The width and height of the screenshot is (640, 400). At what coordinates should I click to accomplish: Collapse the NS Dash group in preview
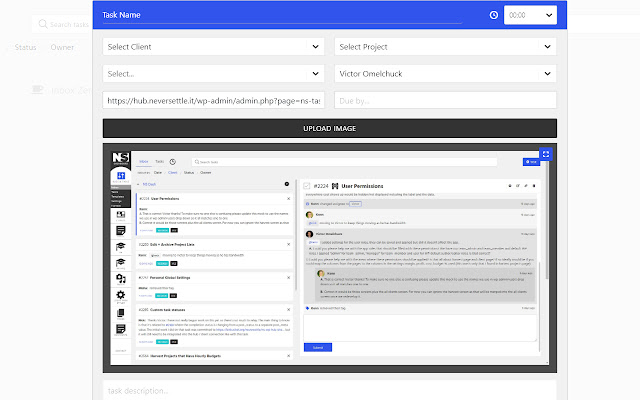pos(138,184)
